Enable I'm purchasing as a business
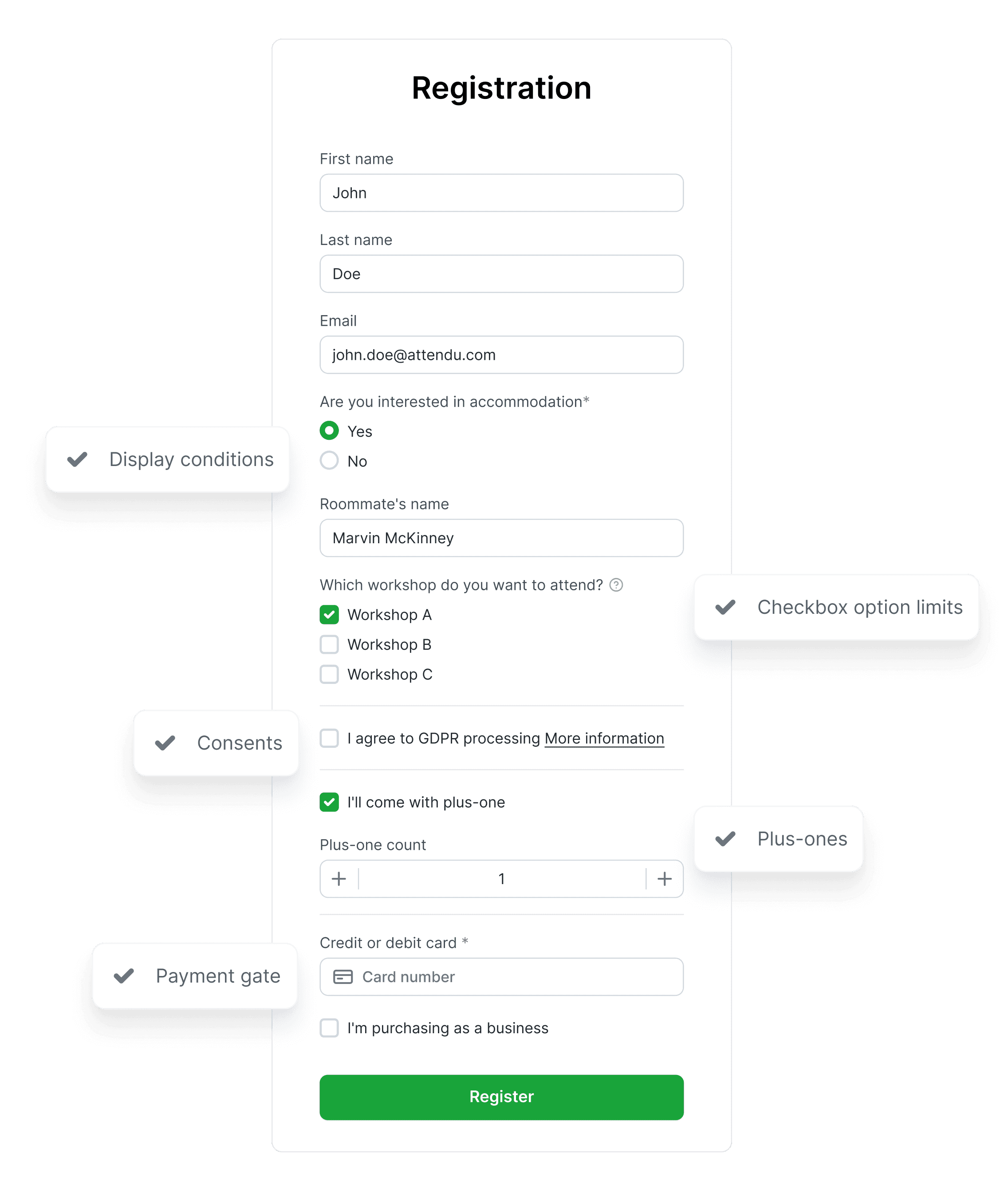The image size is (1008, 1201). point(329,1028)
